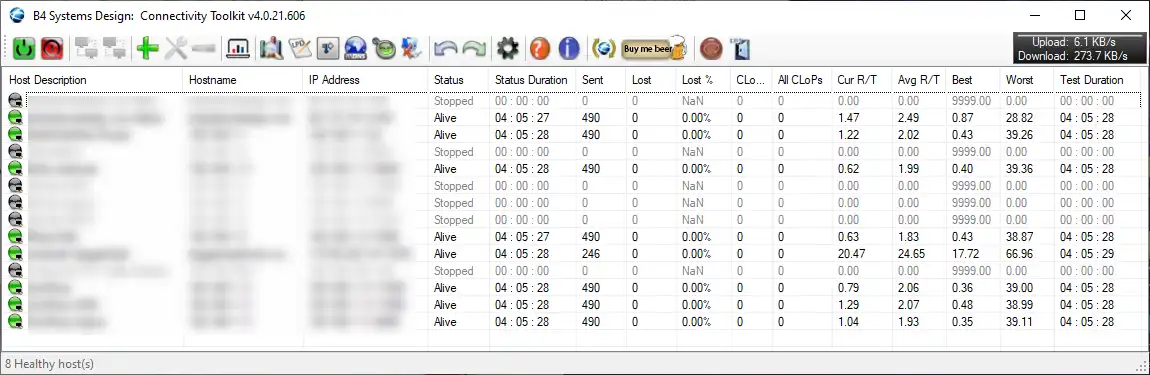Select the cell showing 246 sent
The width and height of the screenshot is (1150, 375).
(x=591, y=254)
